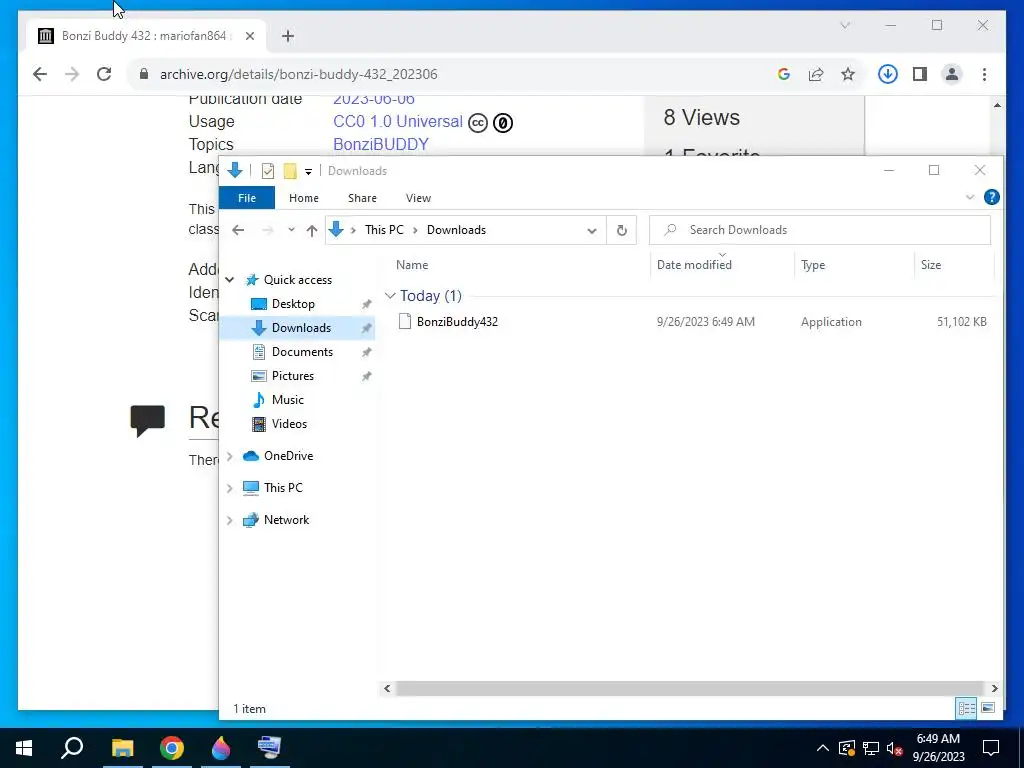Expand the Explorer ribbon chevron

[x=970, y=197]
